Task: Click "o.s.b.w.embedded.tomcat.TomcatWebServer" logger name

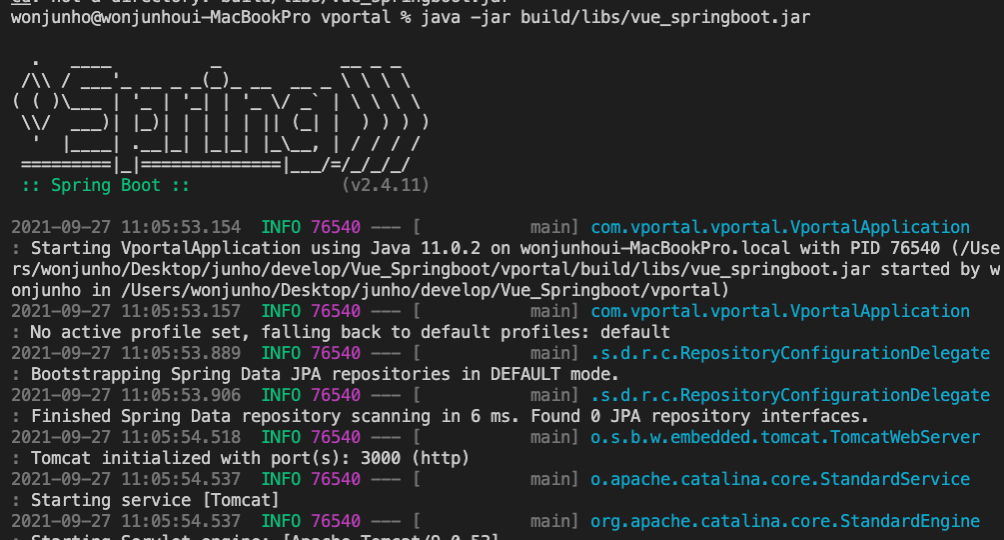Action: (x=785, y=438)
